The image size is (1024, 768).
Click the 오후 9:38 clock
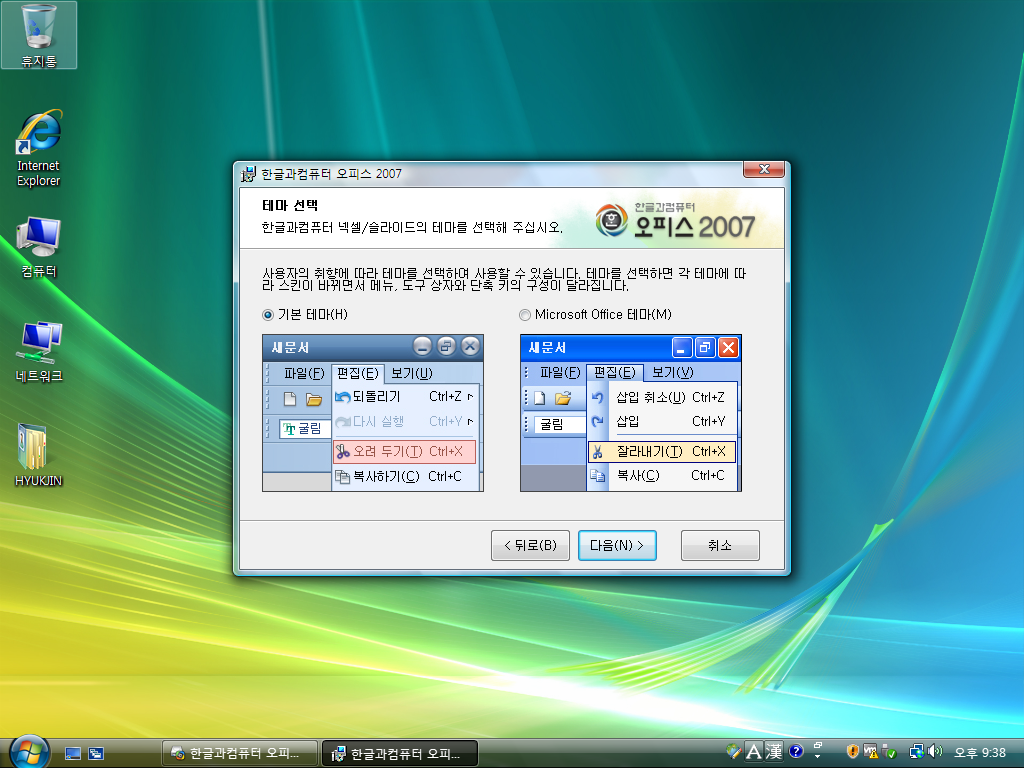tap(980, 753)
